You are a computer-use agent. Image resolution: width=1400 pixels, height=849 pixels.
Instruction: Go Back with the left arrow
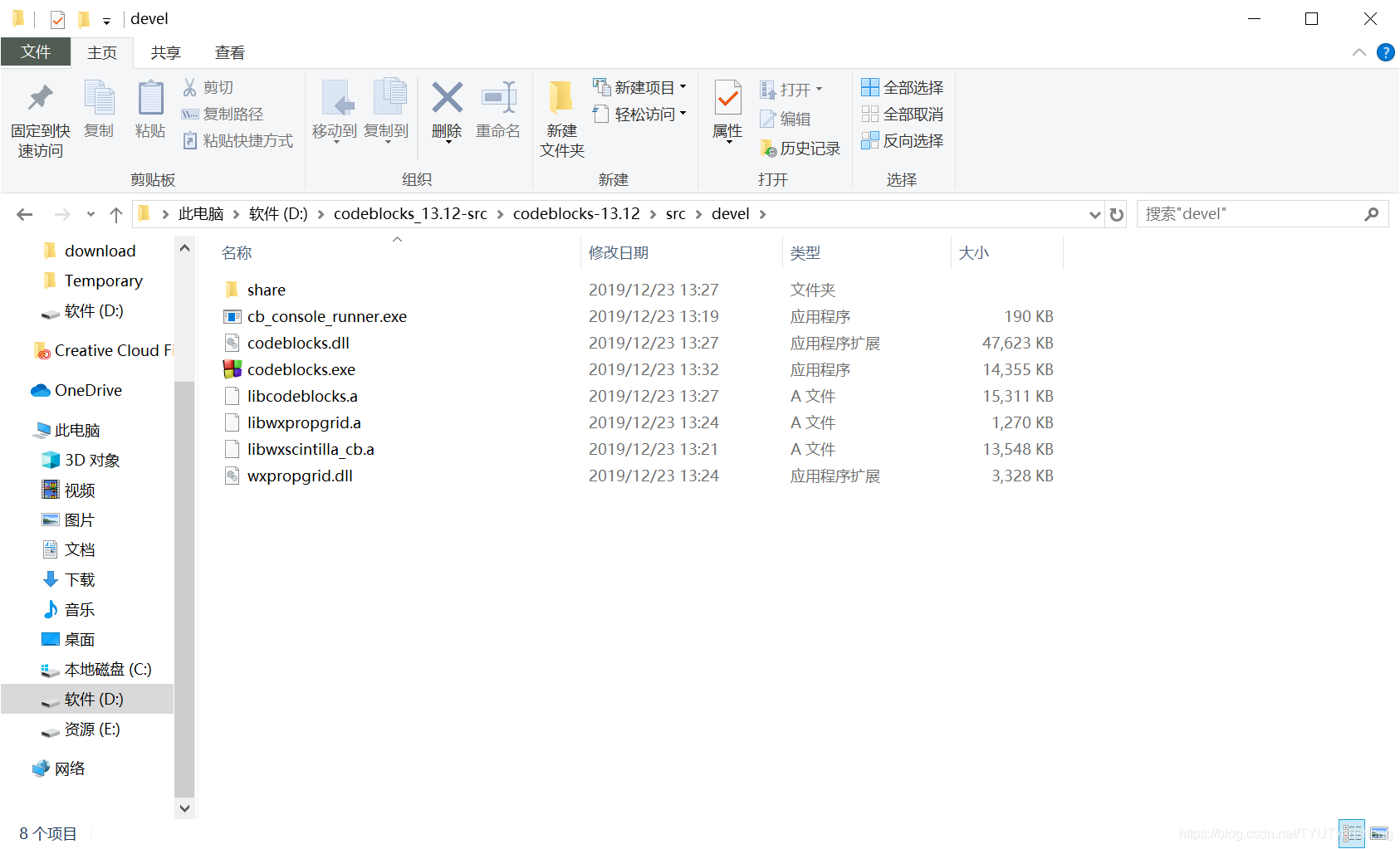(25, 214)
